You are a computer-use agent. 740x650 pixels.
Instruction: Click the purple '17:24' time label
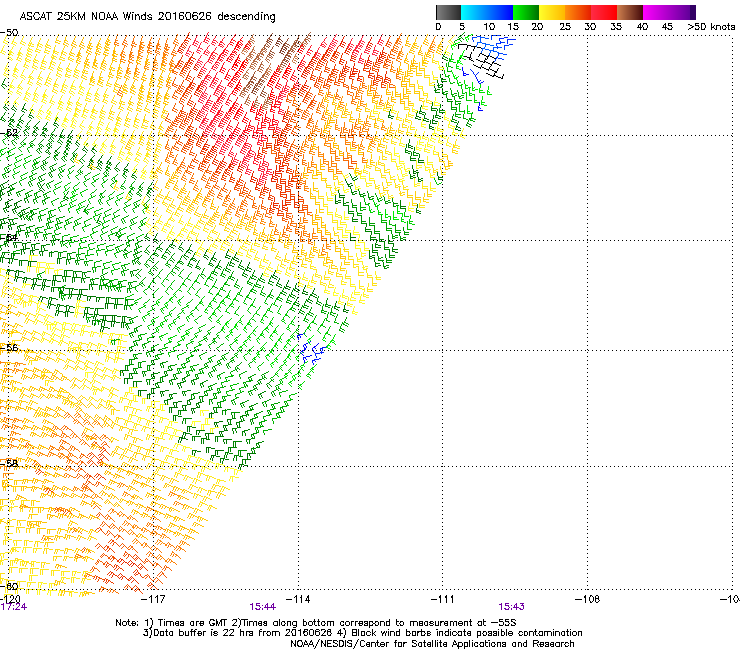[13, 607]
